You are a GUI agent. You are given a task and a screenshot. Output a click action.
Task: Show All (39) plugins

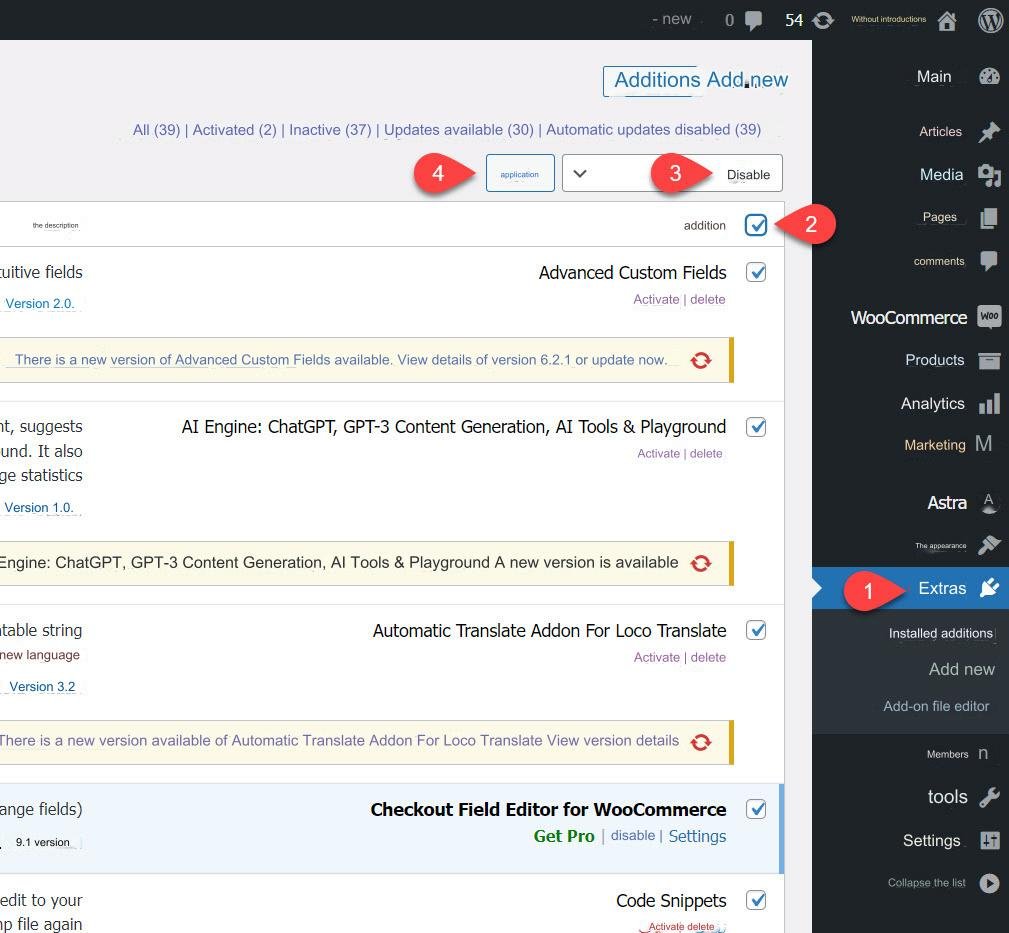pyautogui.click(x=156, y=130)
